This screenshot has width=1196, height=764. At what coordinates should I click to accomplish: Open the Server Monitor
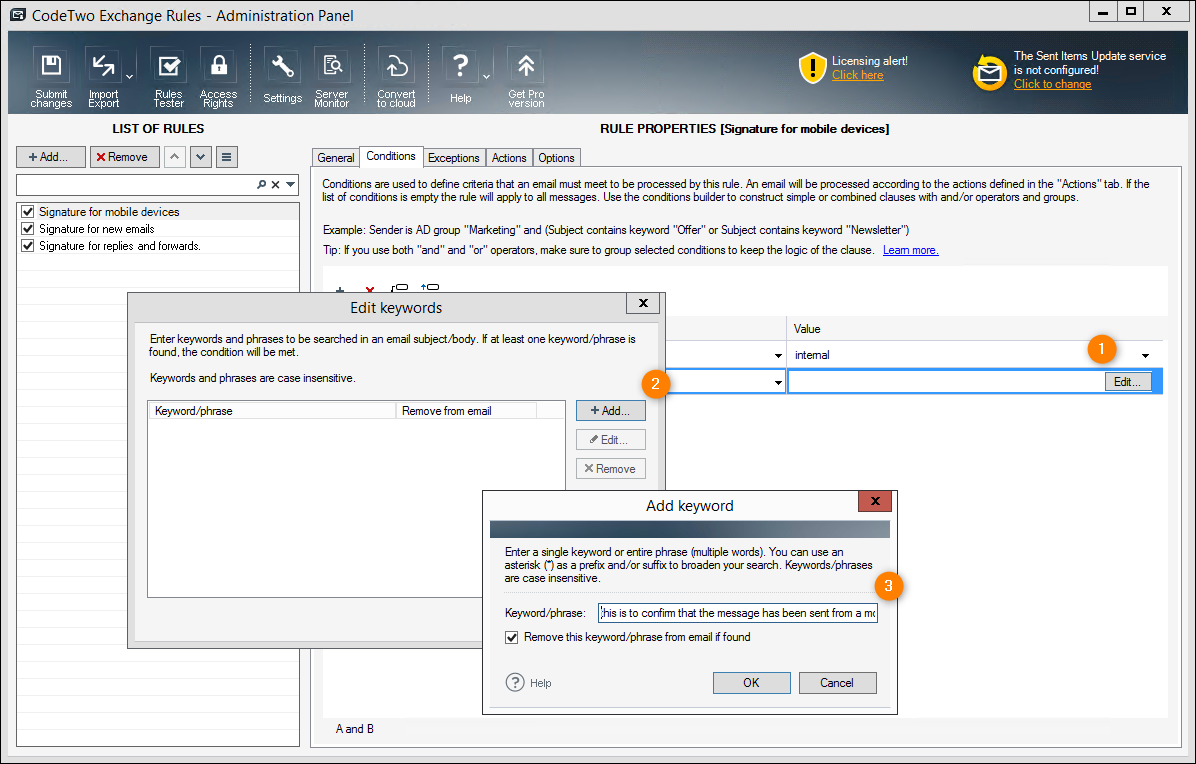[x=332, y=79]
